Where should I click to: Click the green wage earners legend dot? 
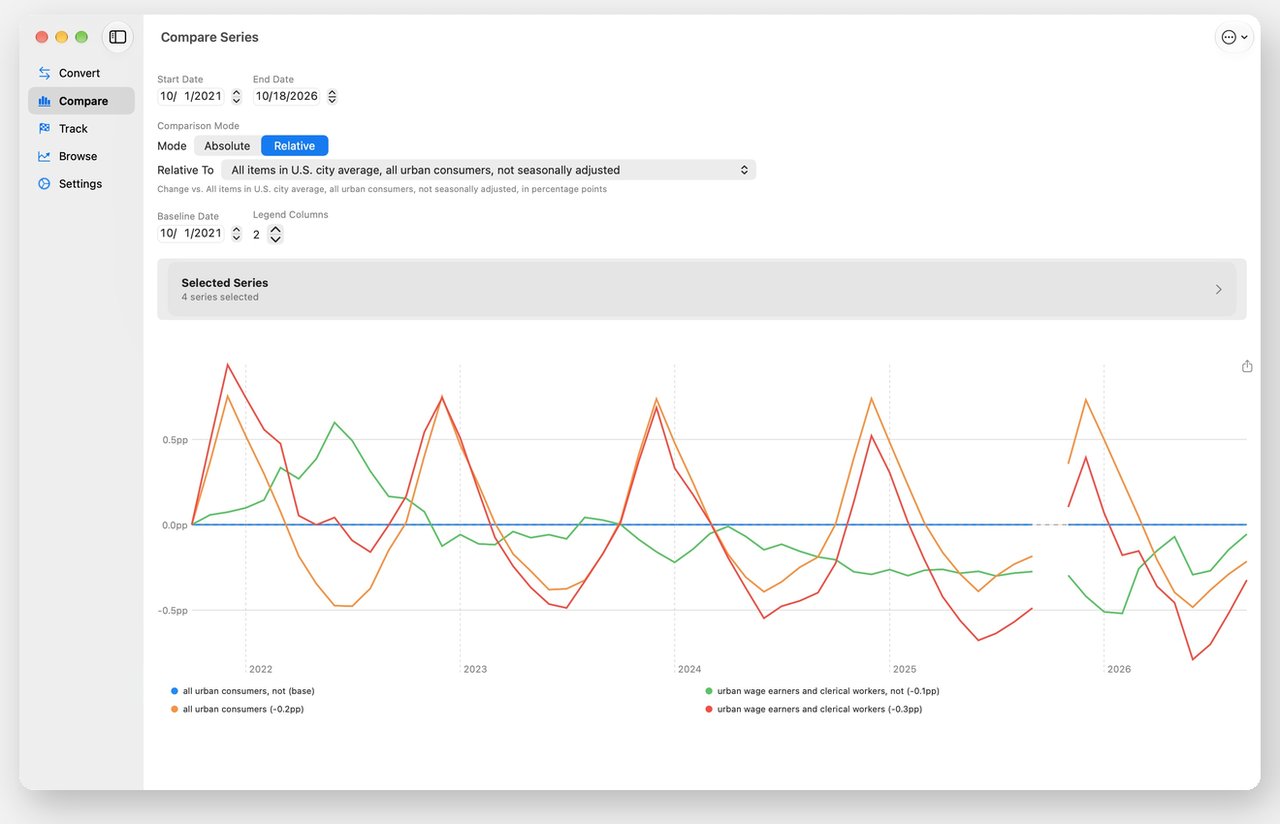coord(709,691)
